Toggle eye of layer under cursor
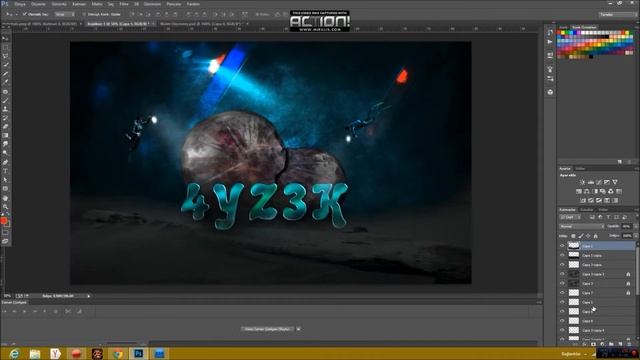This screenshot has width=640, height=360. tap(562, 311)
